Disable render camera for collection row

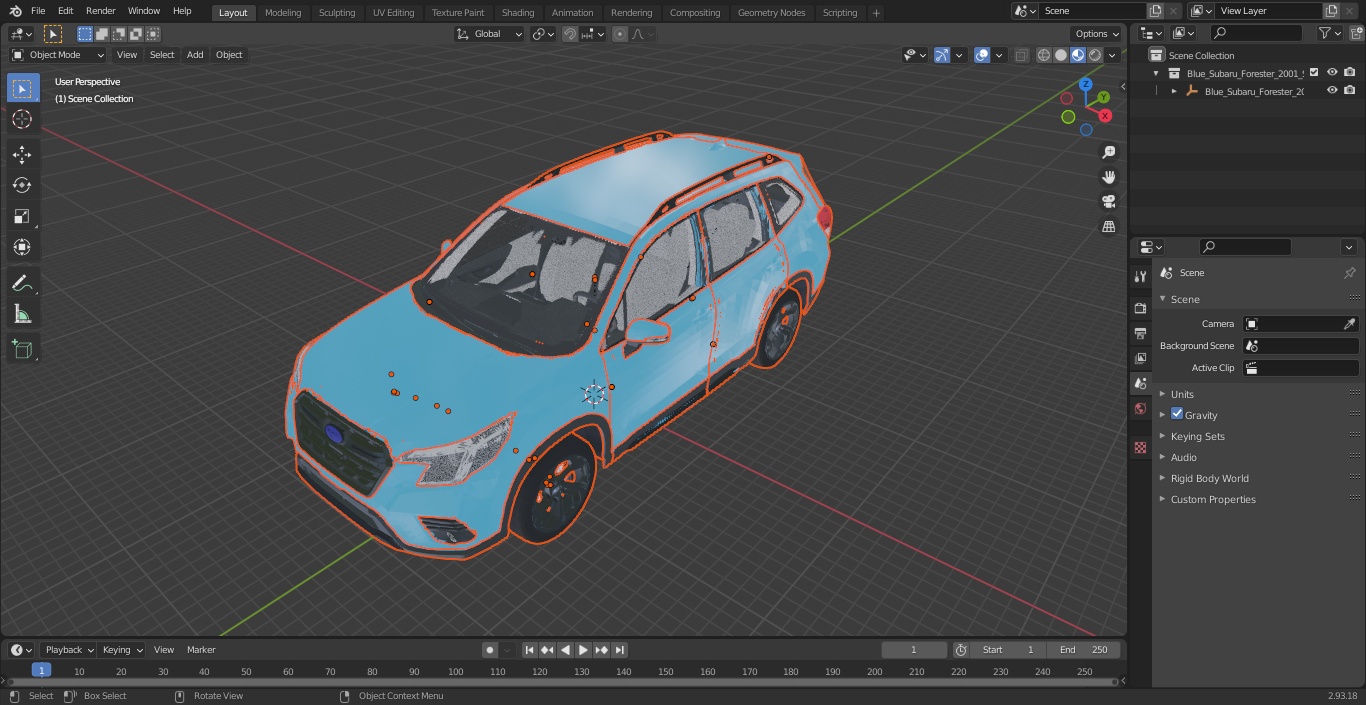click(1349, 72)
